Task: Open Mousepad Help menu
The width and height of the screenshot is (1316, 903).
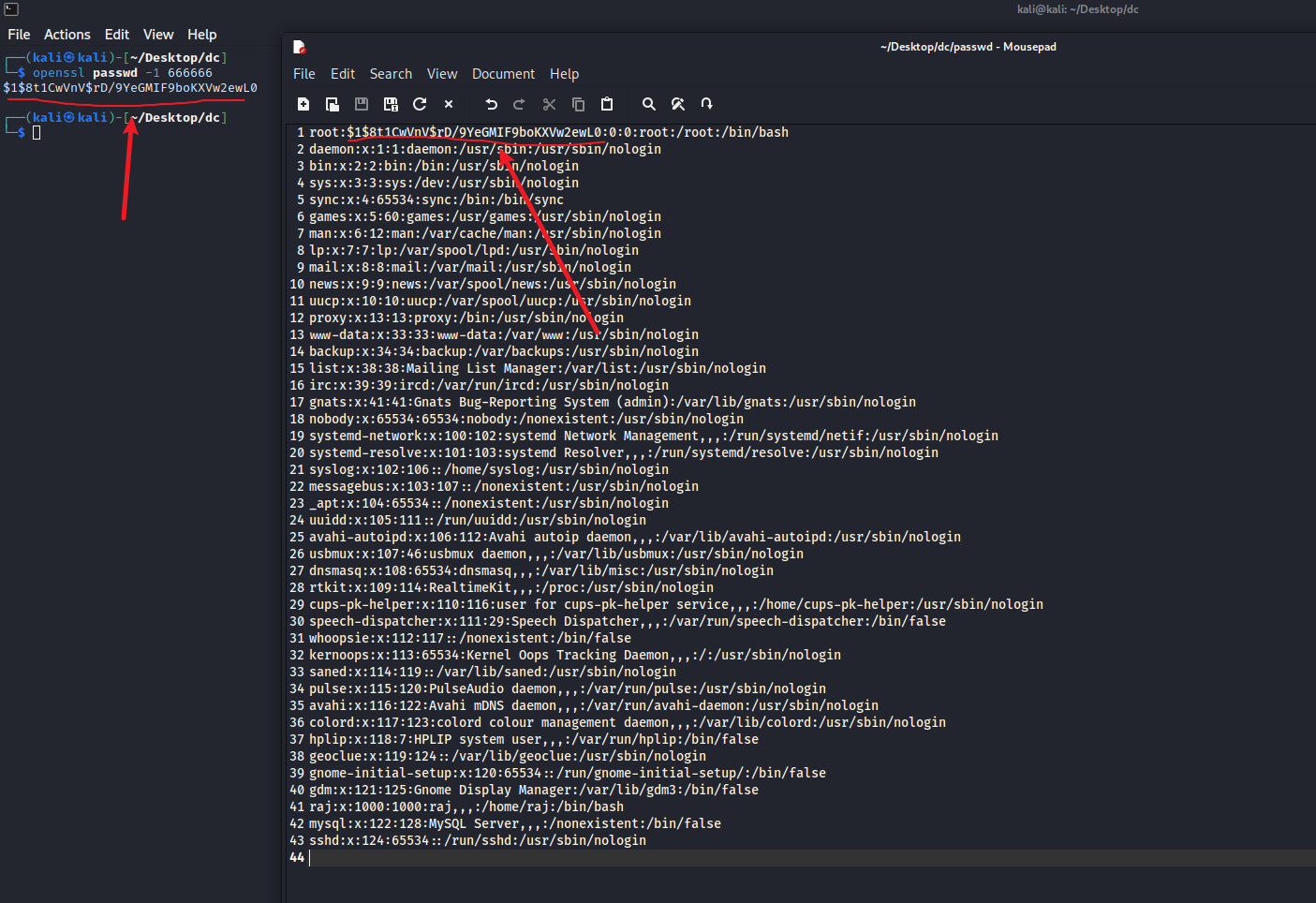Action: tap(564, 74)
